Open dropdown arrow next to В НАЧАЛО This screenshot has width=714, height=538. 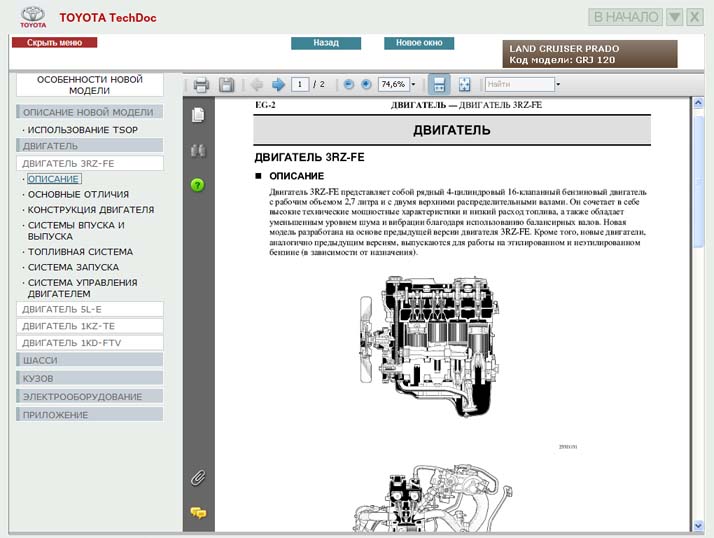point(674,17)
